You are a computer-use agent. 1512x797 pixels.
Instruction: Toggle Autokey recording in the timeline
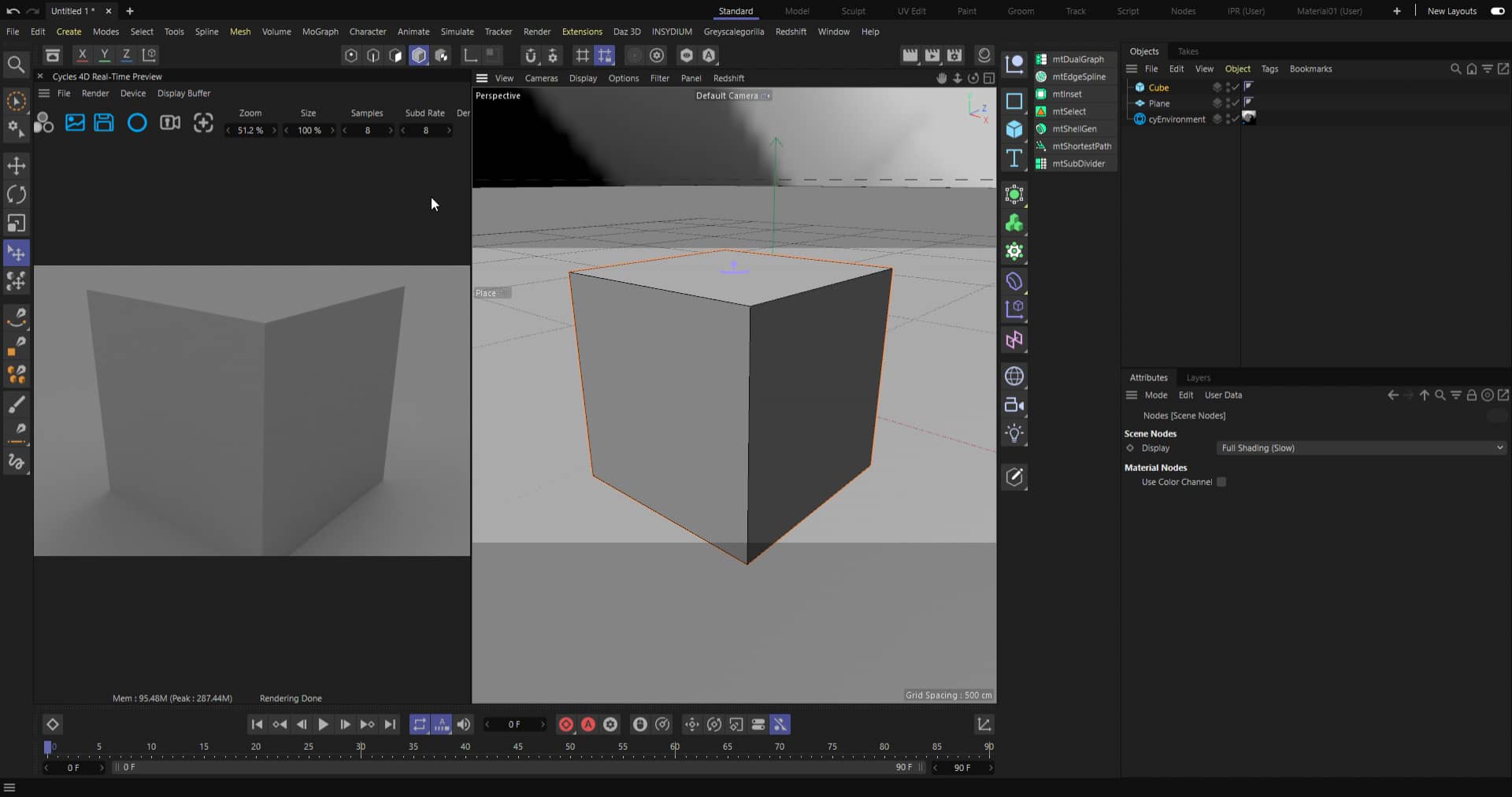click(x=589, y=725)
